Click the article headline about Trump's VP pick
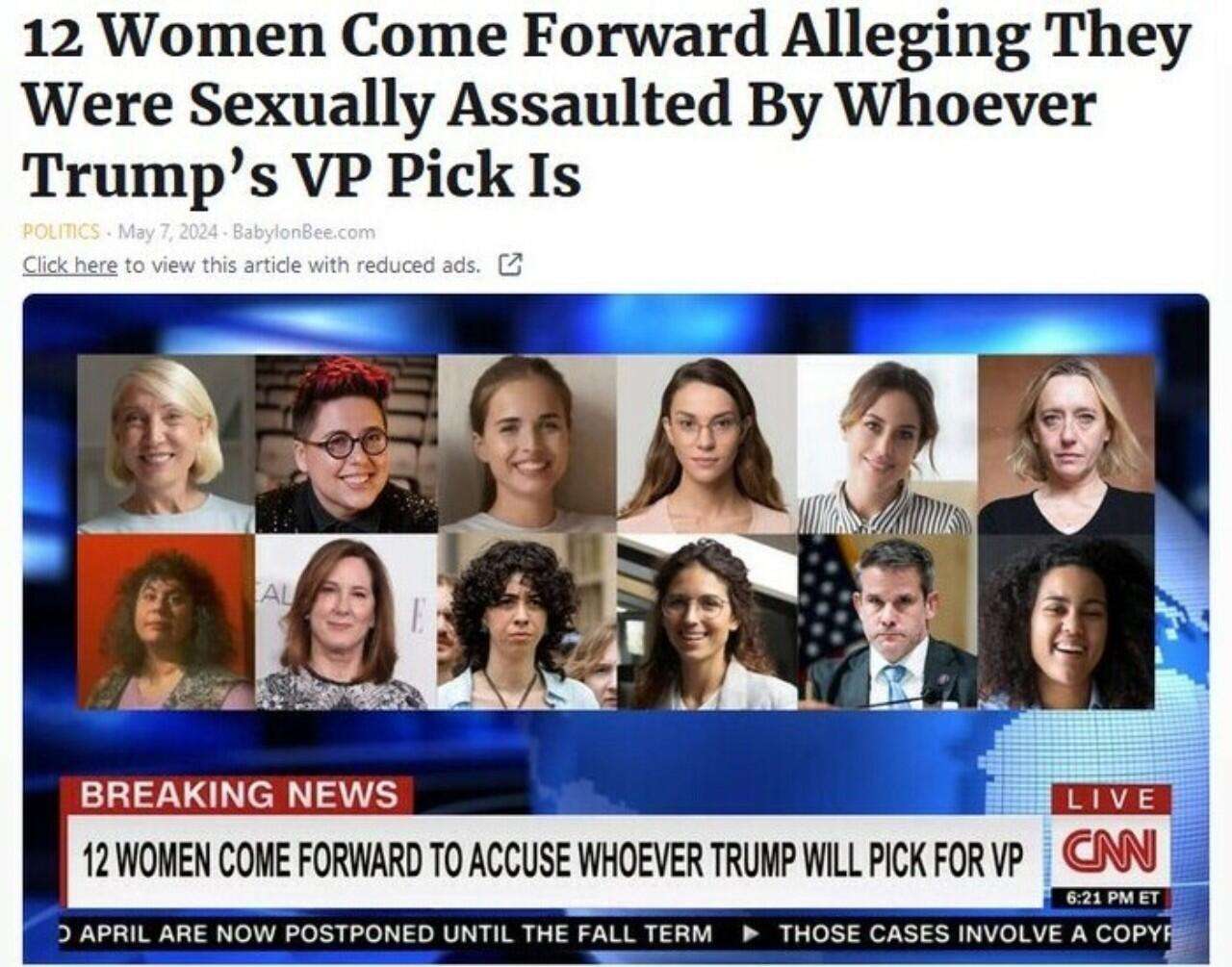Image resolution: width=1232 pixels, height=967 pixels. [x=606, y=105]
